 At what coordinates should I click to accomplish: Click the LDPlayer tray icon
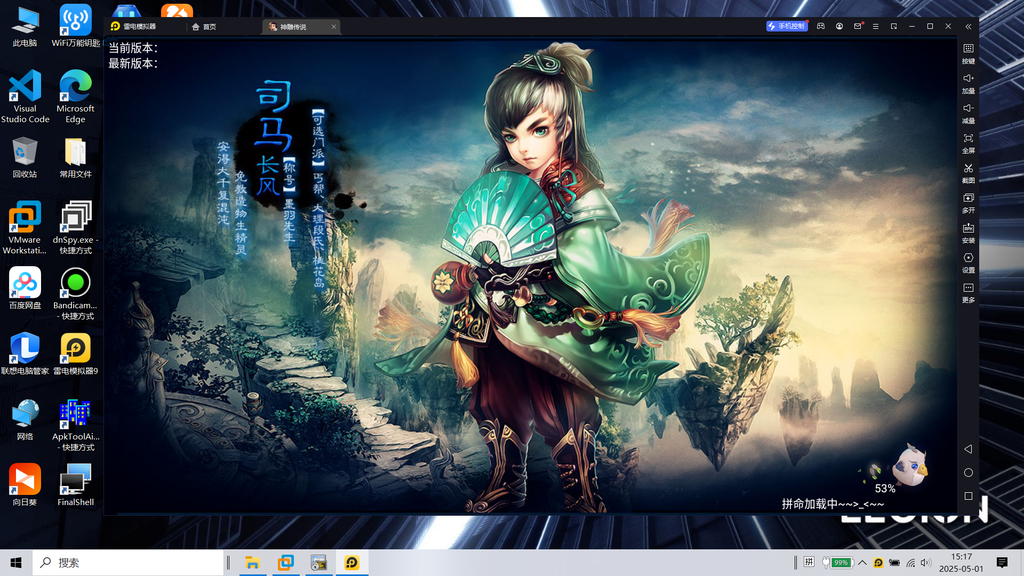click(x=878, y=562)
